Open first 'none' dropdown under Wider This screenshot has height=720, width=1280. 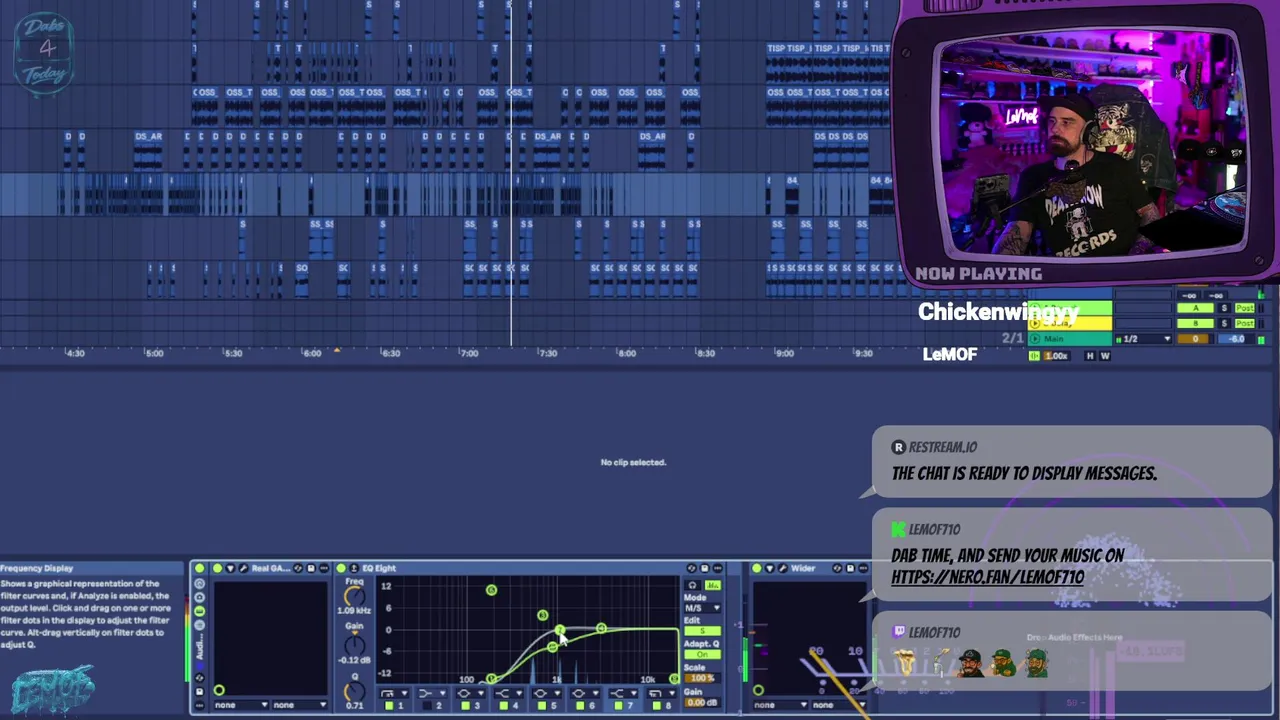(x=781, y=705)
